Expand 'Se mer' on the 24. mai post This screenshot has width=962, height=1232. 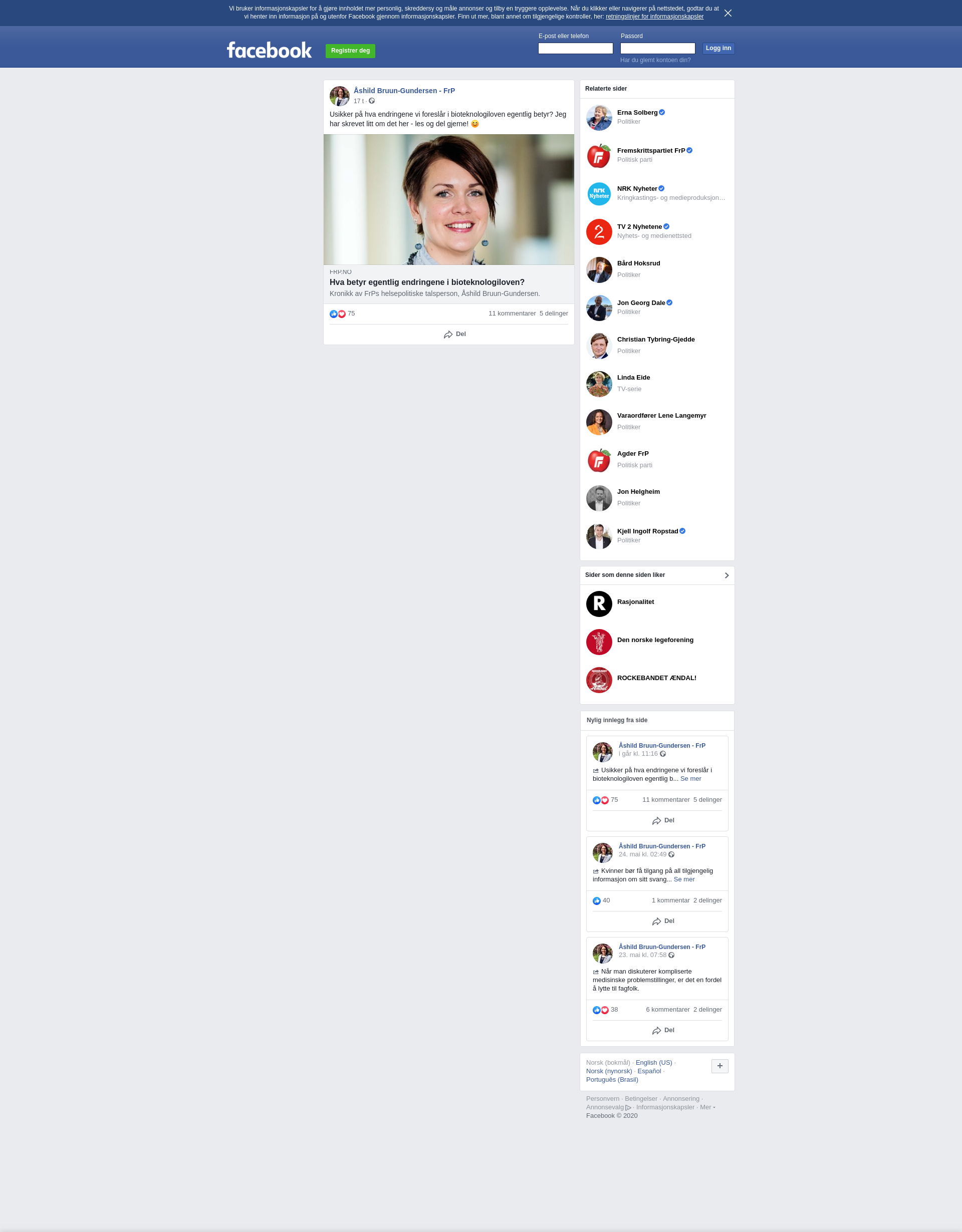[x=684, y=879]
